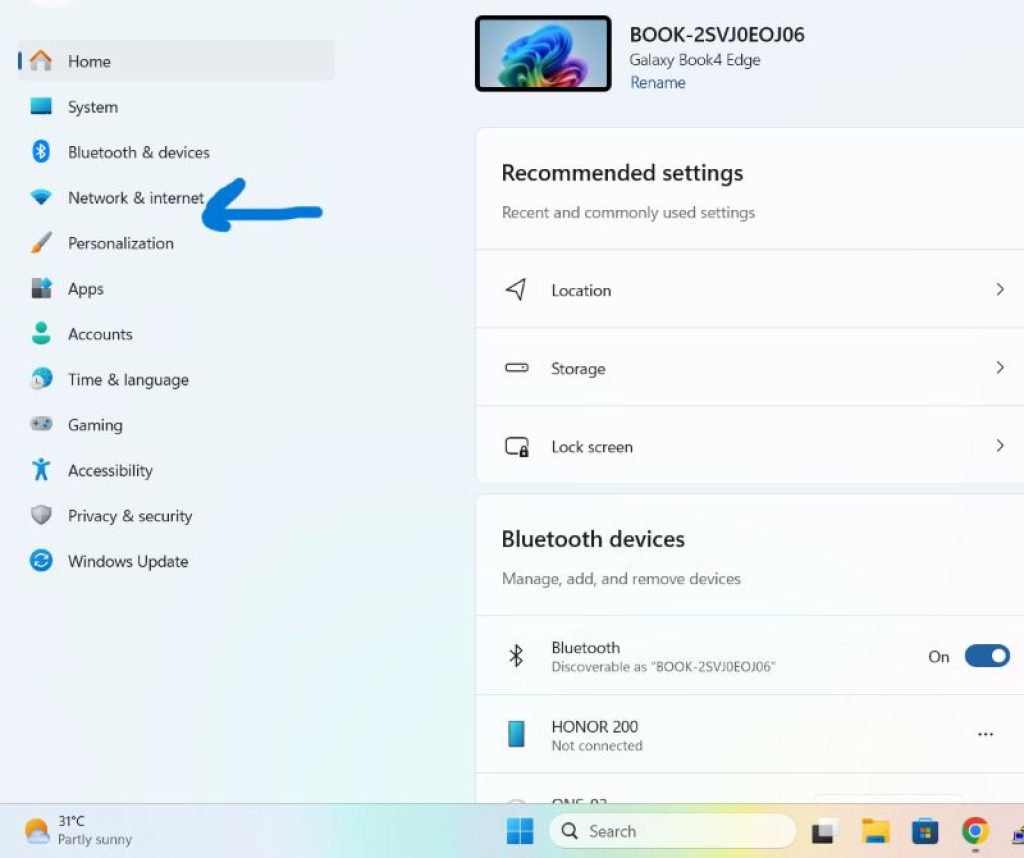Click the Recommended settings heading
Screen dimensions: 1024x858
click(x=622, y=172)
